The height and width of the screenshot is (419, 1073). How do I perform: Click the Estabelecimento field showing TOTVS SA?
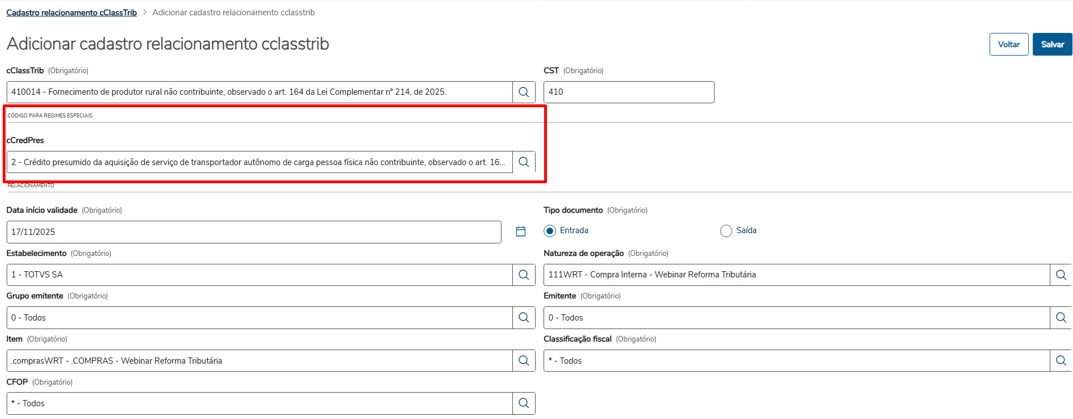pos(259,275)
